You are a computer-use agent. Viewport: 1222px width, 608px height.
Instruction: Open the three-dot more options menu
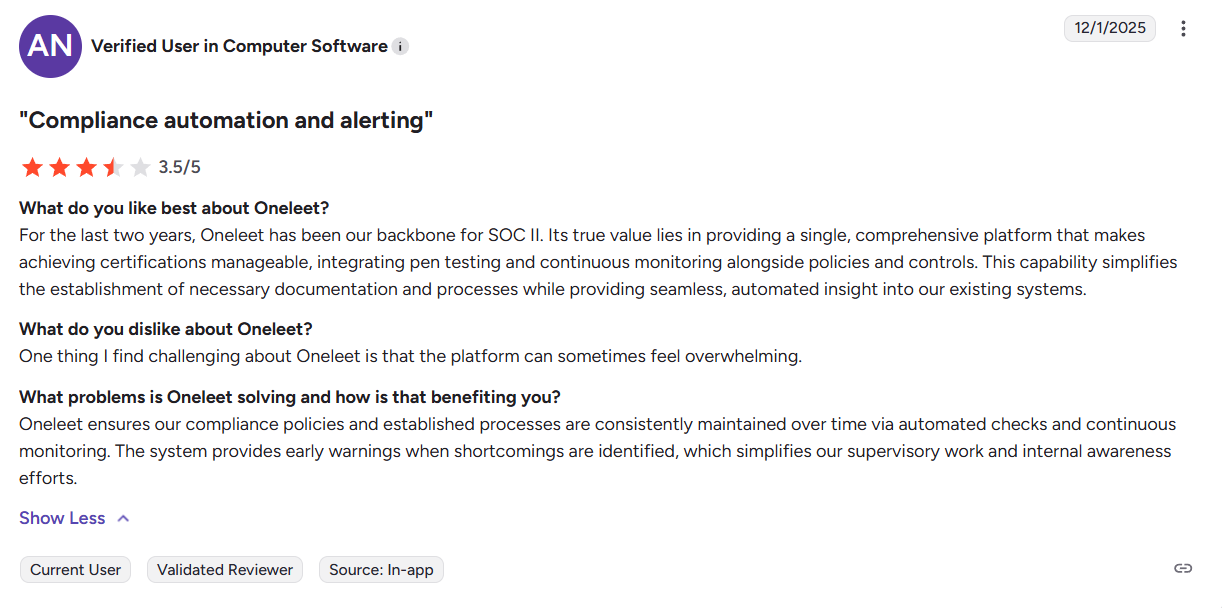pyautogui.click(x=1183, y=28)
